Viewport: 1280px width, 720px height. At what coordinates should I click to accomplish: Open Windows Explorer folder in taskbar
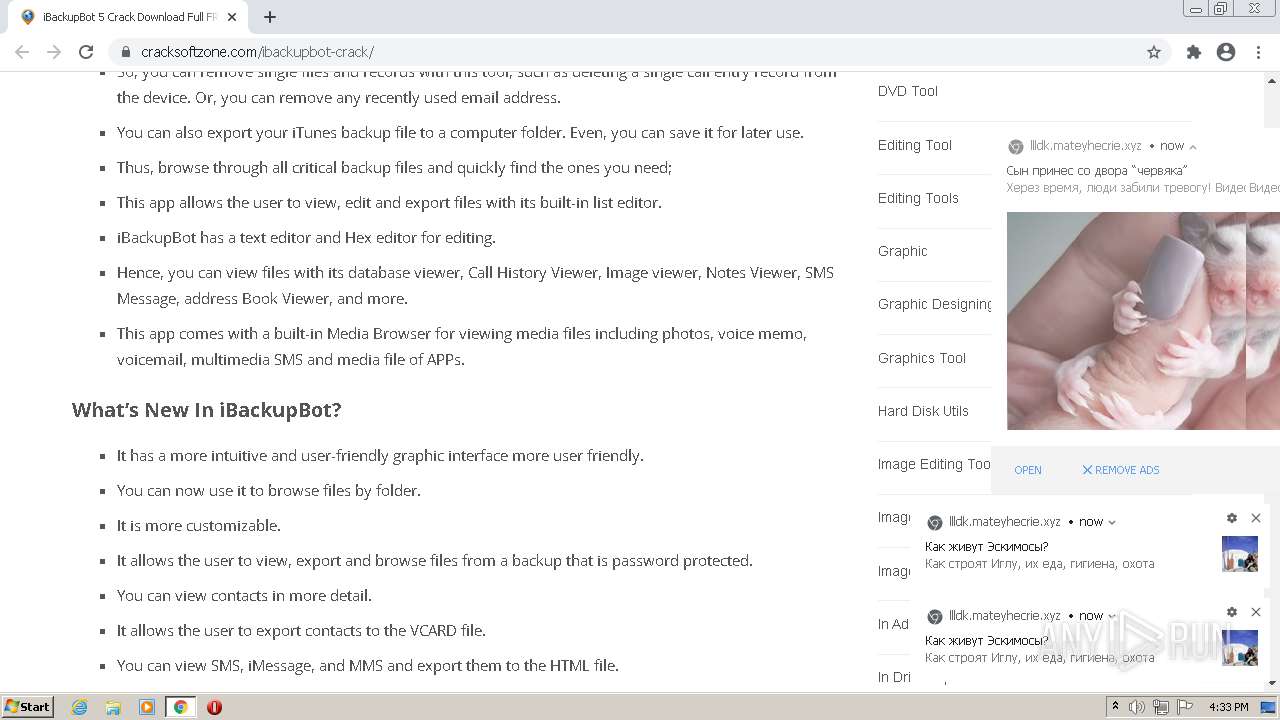coord(113,707)
